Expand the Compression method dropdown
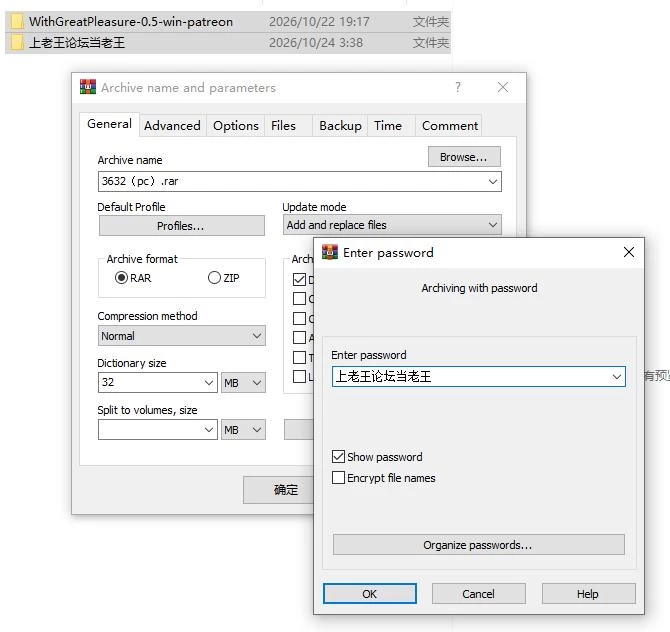670x632 pixels. 182,336
